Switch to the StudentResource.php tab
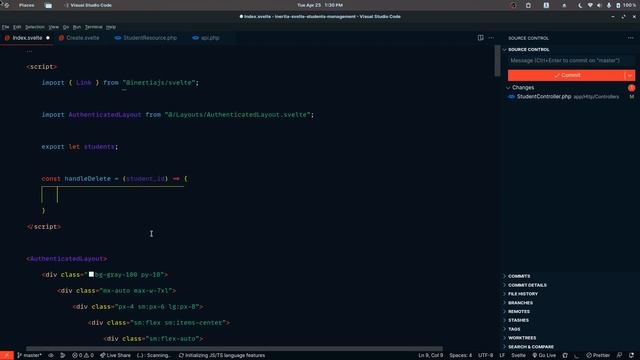Screen dimensions: 640x360 click(149, 38)
